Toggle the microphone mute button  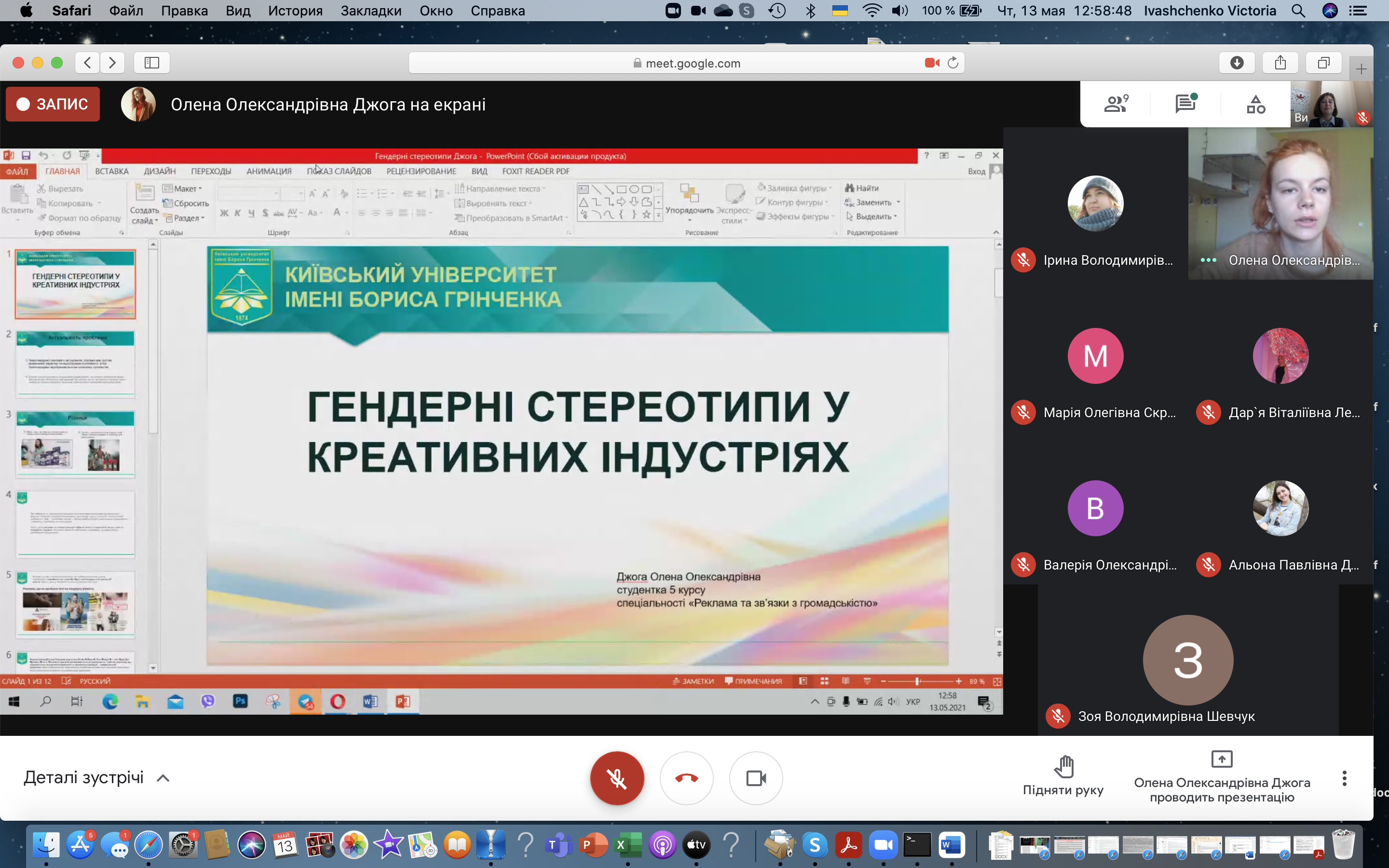pyautogui.click(x=617, y=778)
